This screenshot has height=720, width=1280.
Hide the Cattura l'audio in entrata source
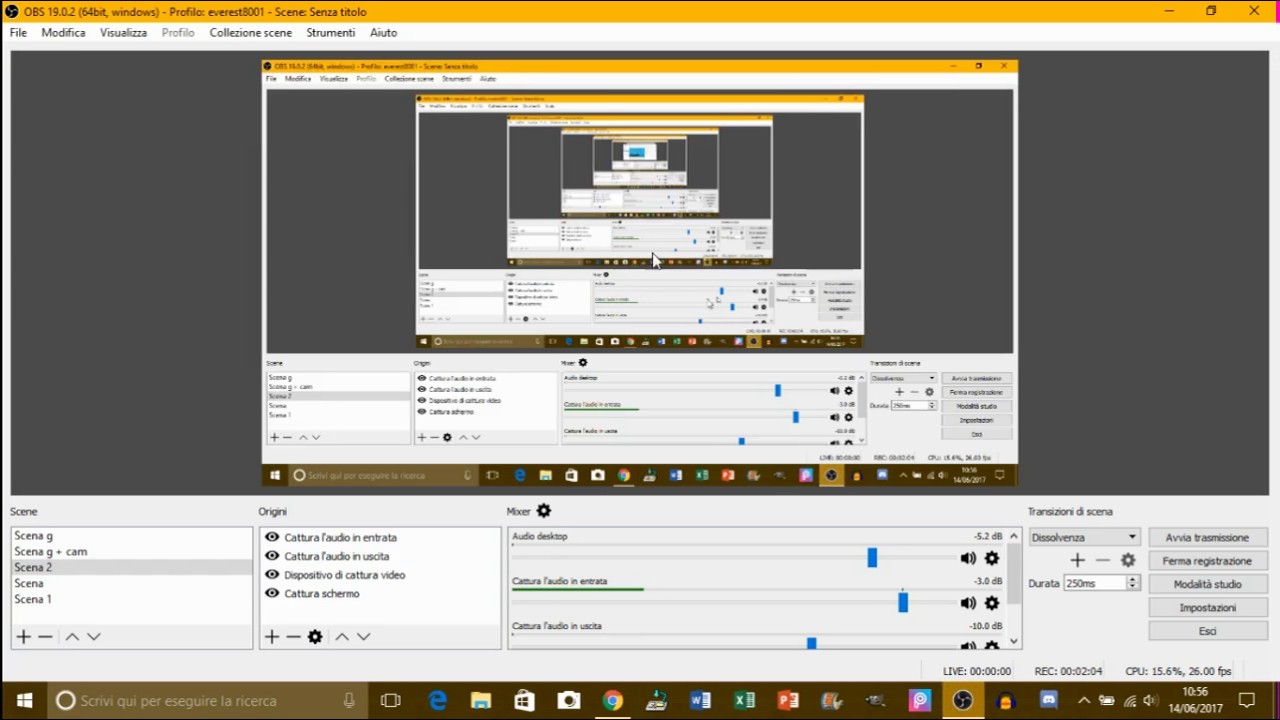[272, 537]
